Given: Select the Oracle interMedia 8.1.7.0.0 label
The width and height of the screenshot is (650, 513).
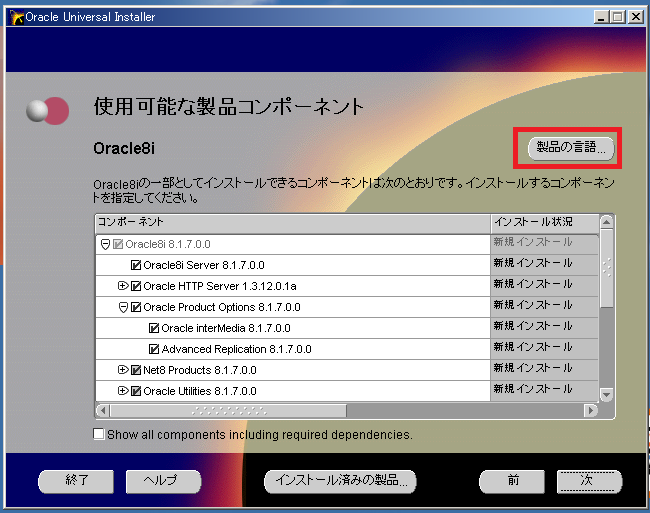Looking at the screenshot, I should (226, 328).
